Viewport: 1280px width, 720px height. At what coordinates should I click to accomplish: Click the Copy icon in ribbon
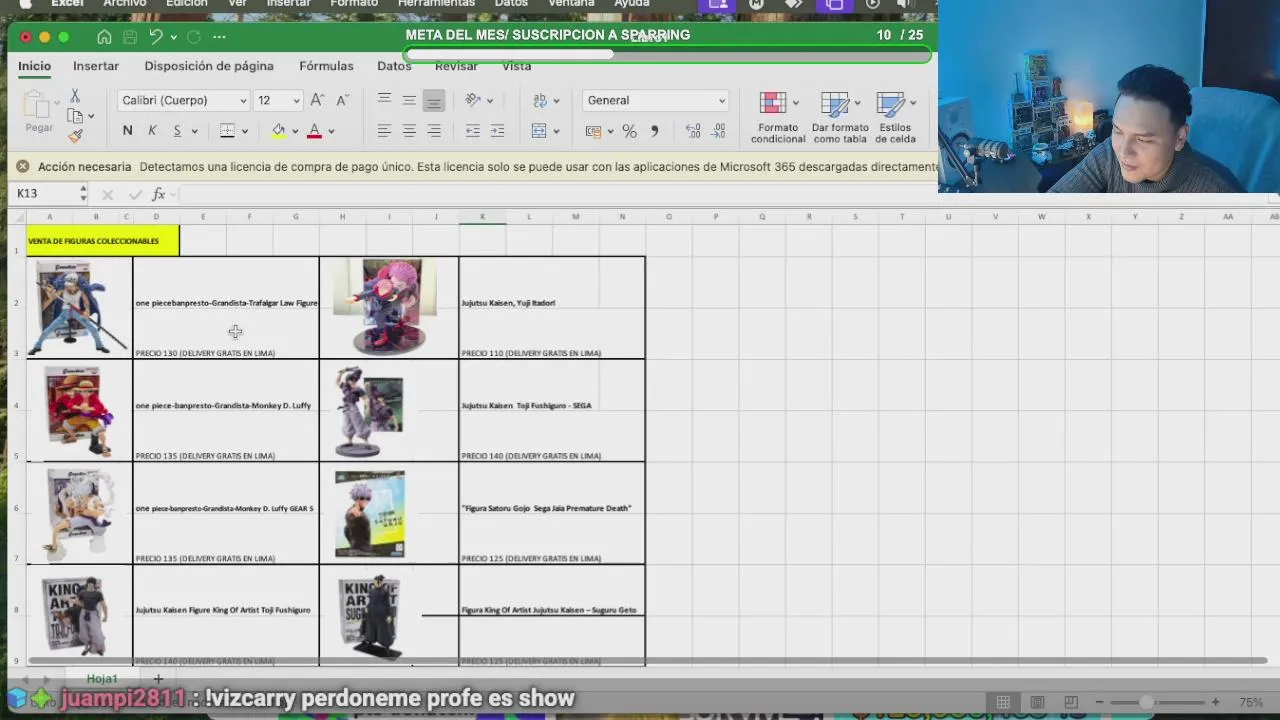[x=75, y=116]
